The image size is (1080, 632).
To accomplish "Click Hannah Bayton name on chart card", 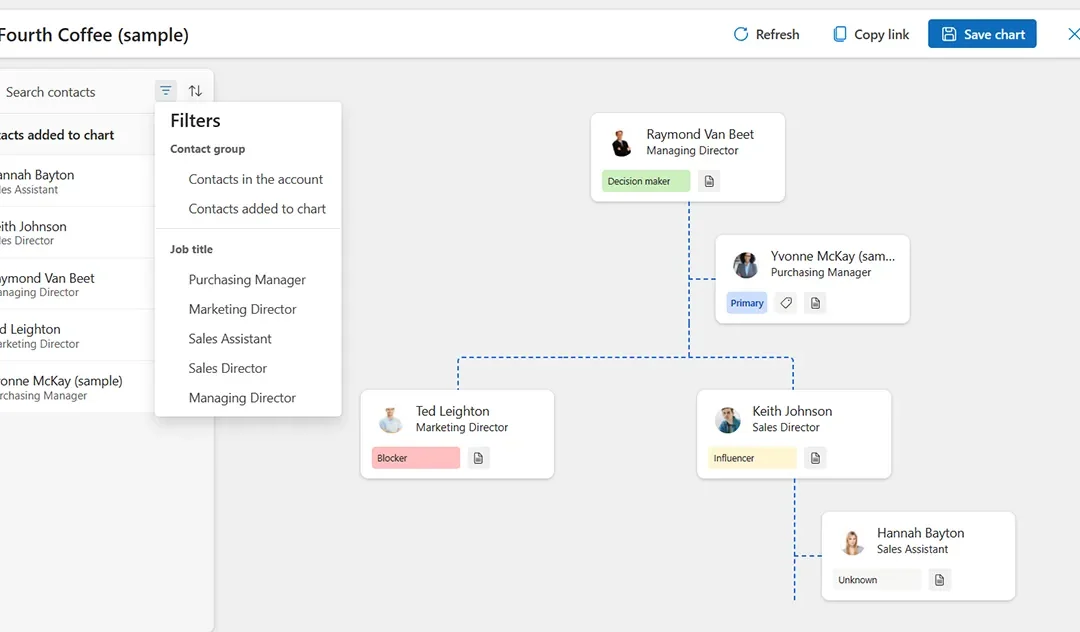I will [x=920, y=533].
